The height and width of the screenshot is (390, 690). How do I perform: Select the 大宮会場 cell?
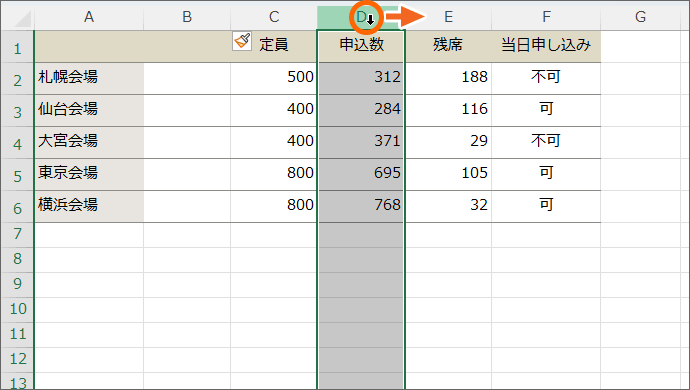tap(89, 143)
